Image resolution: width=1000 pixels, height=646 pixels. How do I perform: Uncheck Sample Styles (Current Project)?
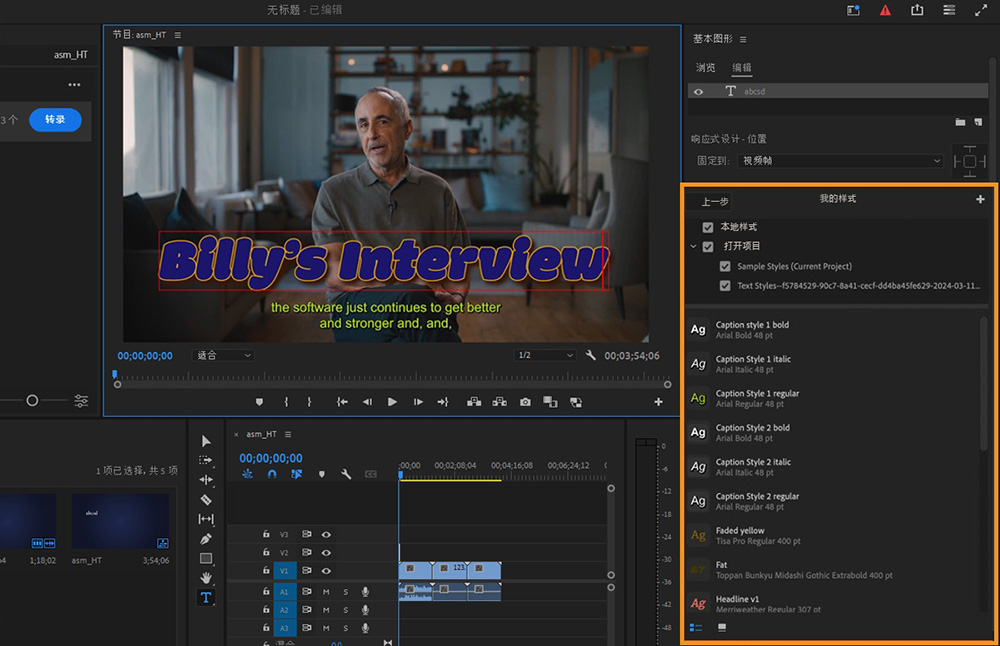725,267
